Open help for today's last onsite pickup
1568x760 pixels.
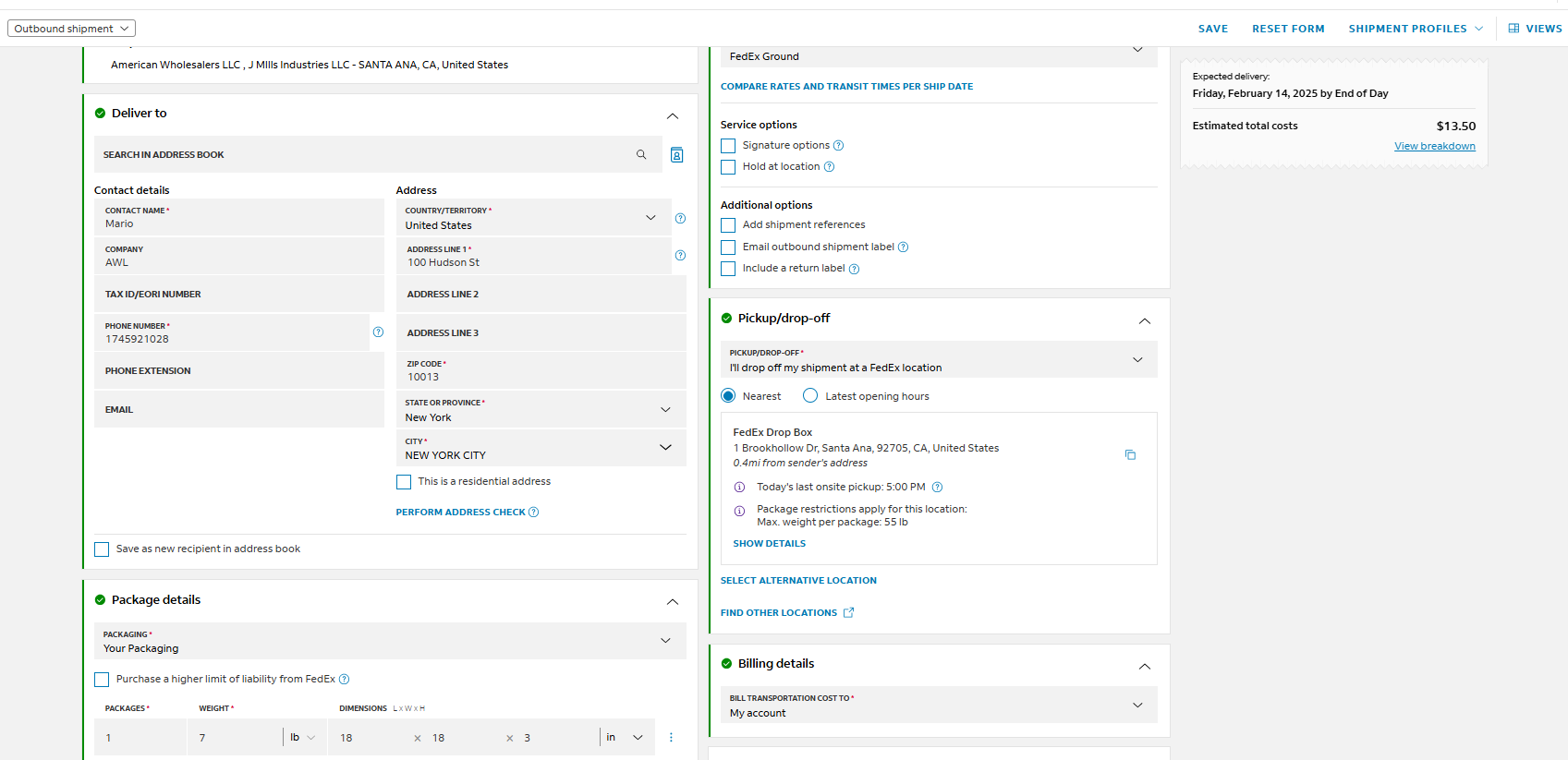[x=937, y=488]
